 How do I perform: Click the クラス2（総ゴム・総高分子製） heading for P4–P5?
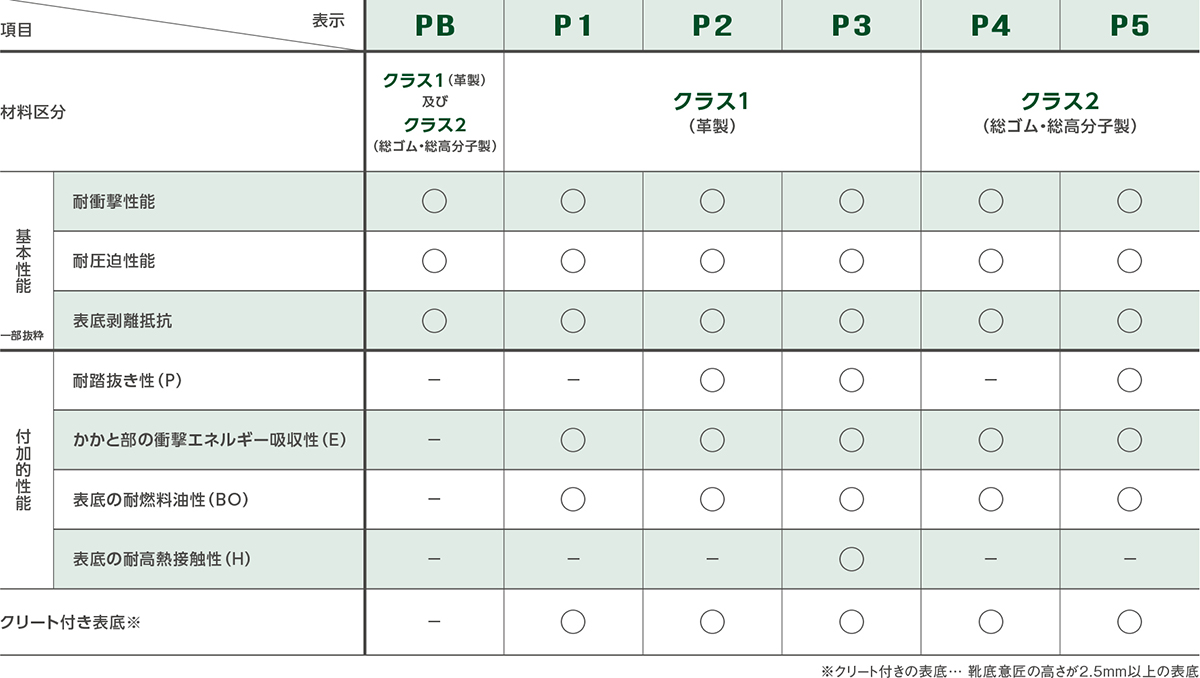point(1060,112)
